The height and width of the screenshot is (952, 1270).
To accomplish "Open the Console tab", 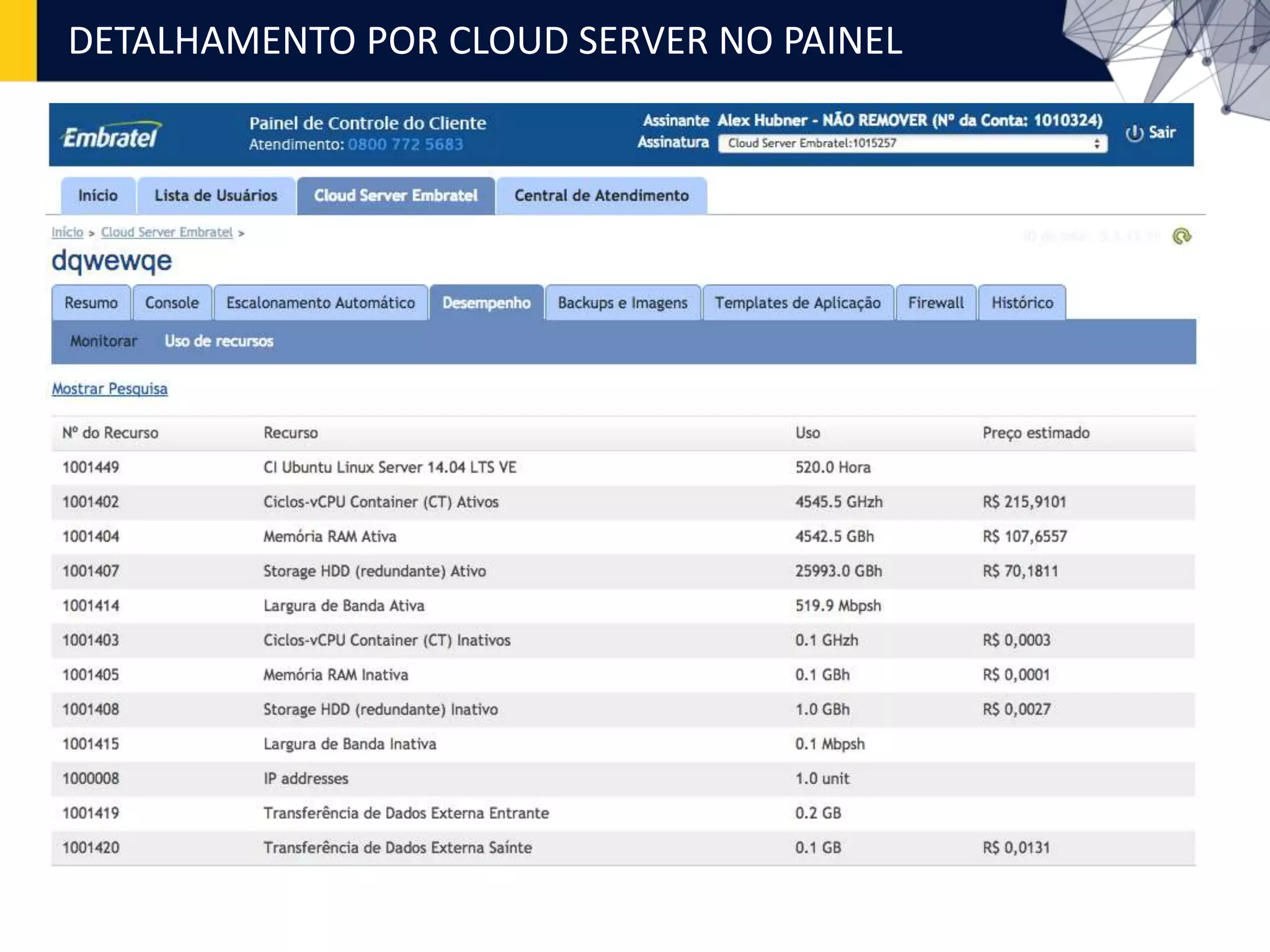I will 172,302.
